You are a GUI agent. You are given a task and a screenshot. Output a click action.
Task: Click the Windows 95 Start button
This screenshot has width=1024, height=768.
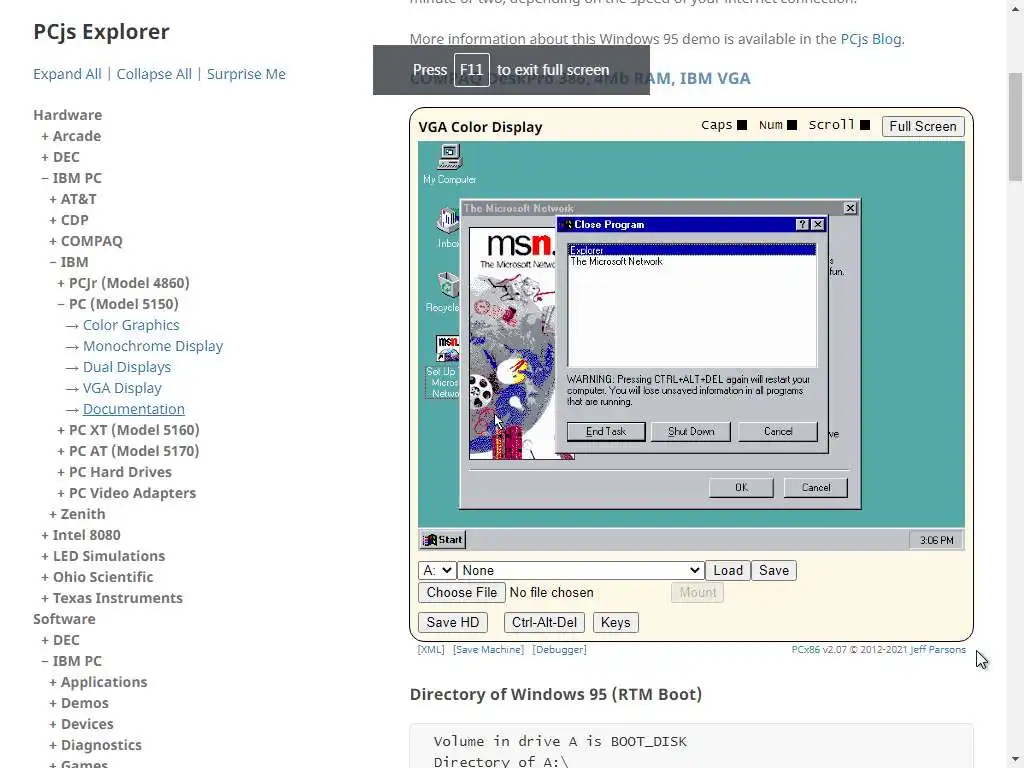(x=443, y=539)
